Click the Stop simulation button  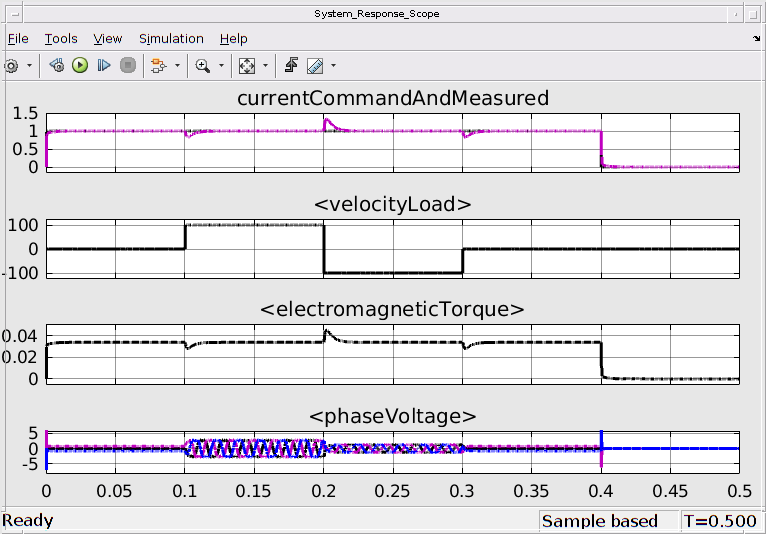tap(128, 65)
